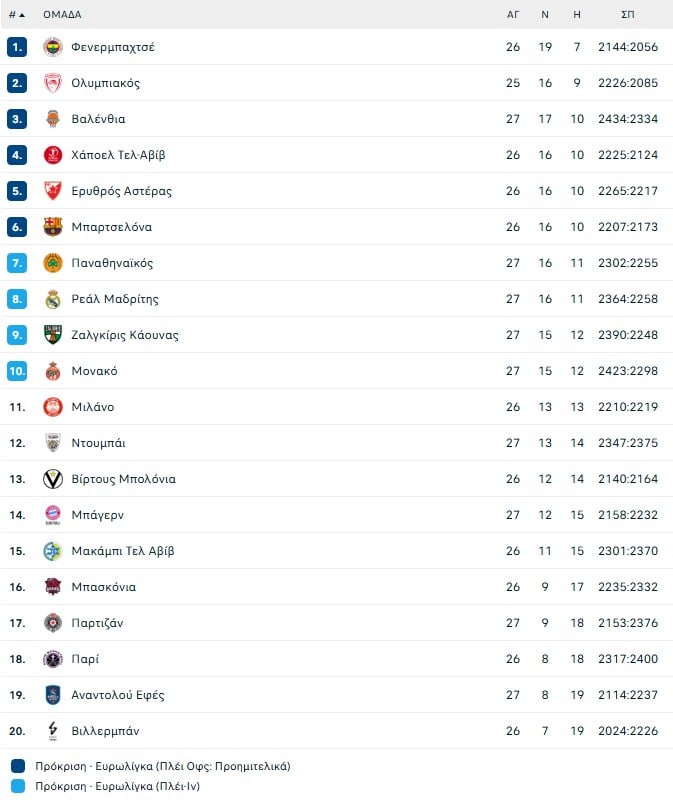The width and height of the screenshot is (673, 805).
Task: Click the rank 1 position badge
Action: coord(17,47)
